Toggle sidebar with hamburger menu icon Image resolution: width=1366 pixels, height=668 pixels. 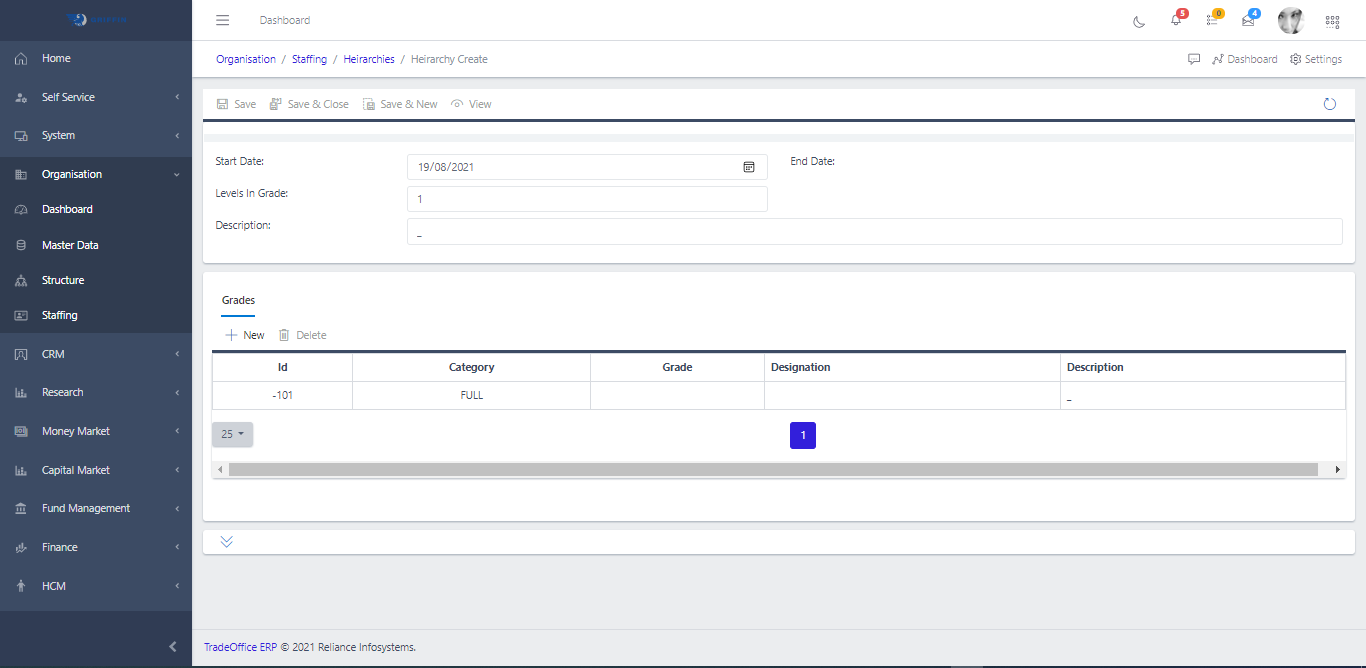tap(223, 20)
